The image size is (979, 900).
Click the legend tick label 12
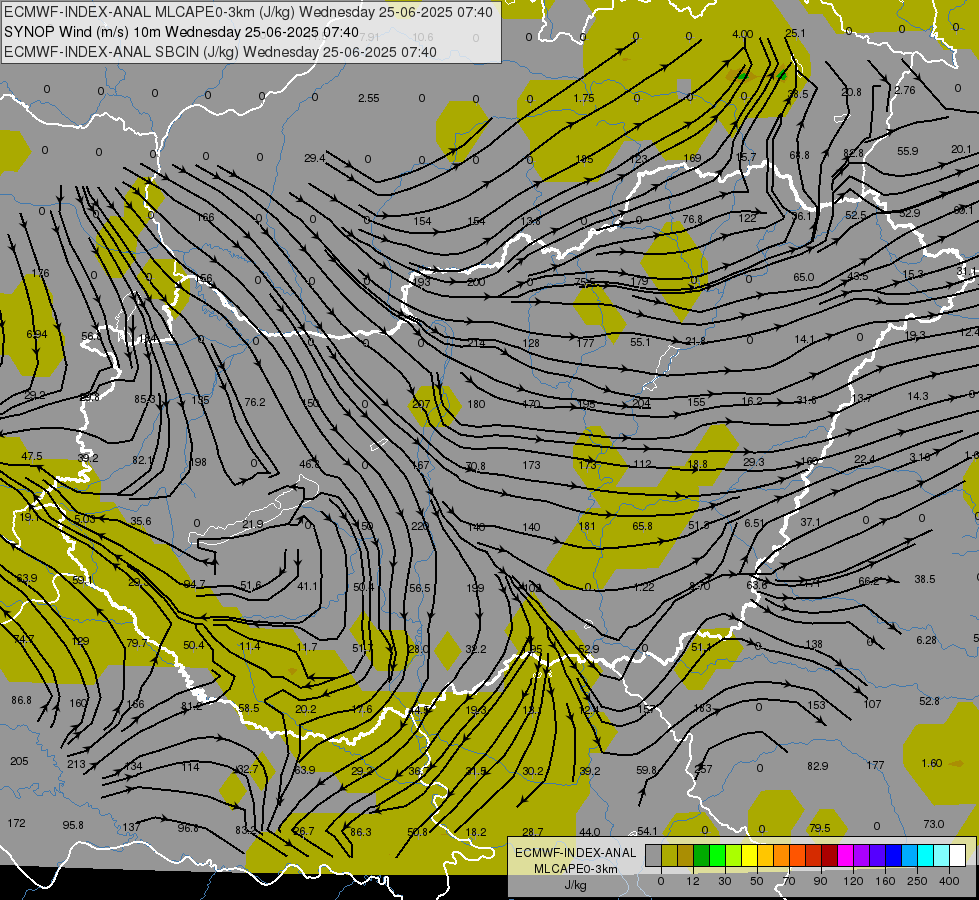tap(692, 881)
